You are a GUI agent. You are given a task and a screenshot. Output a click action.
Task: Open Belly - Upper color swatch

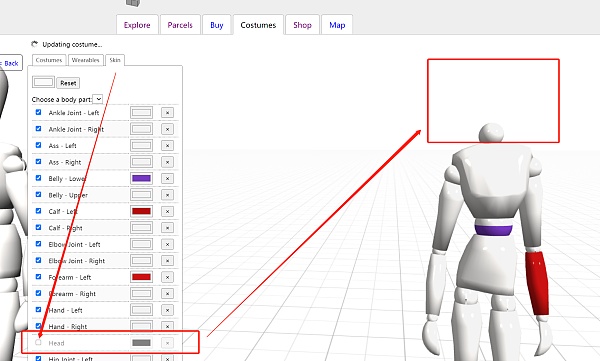pyautogui.click(x=142, y=195)
